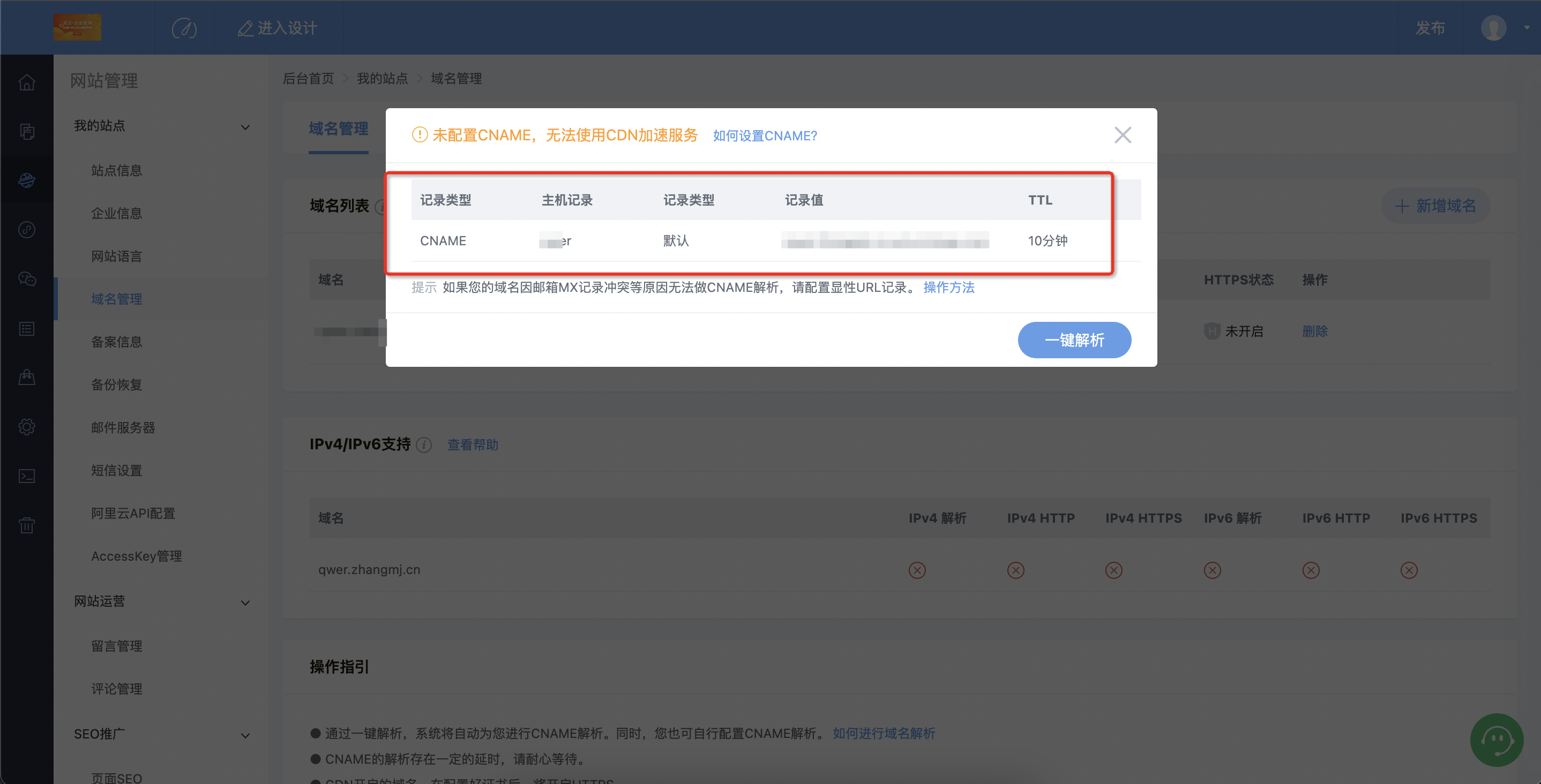1541x784 pixels.
Task: Click the IPv6 HTTPS status icon
Action: tap(1409, 570)
